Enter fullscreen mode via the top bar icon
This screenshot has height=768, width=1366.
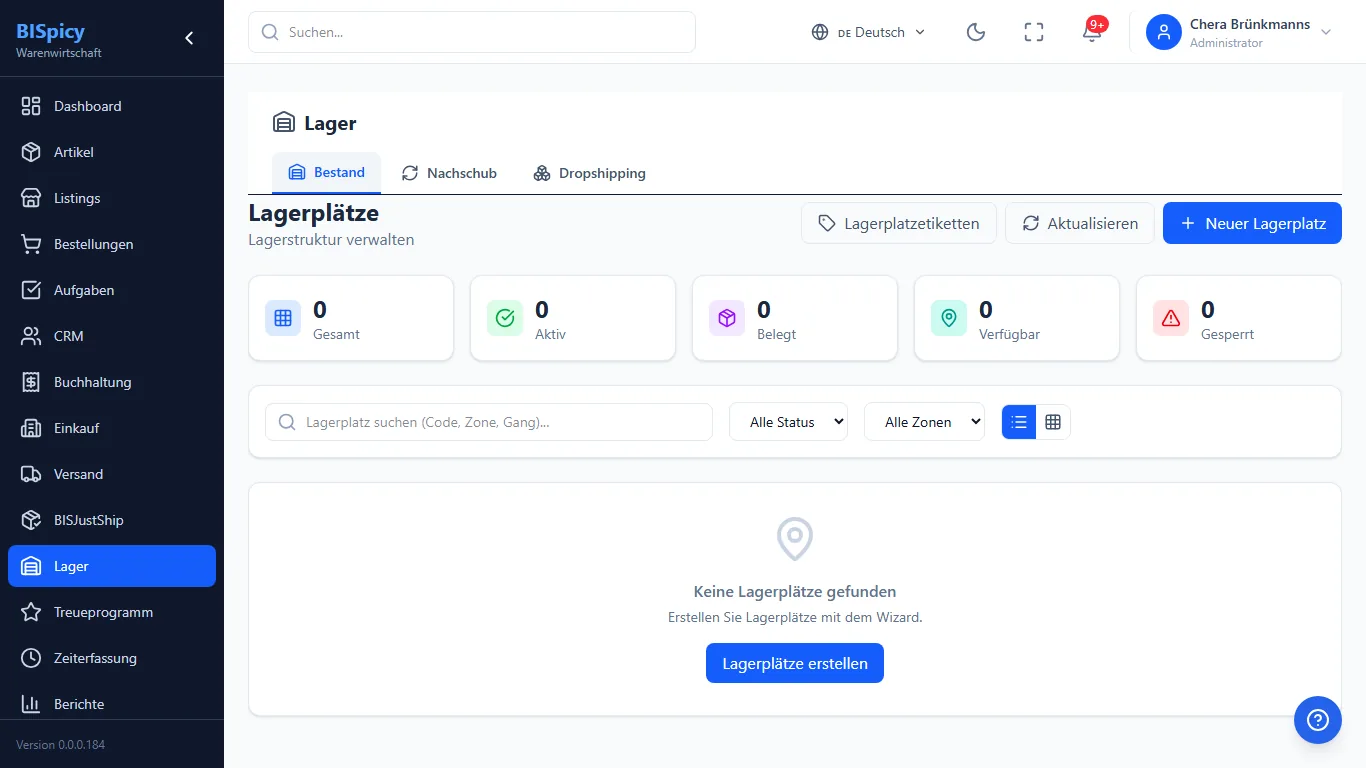coord(1034,32)
